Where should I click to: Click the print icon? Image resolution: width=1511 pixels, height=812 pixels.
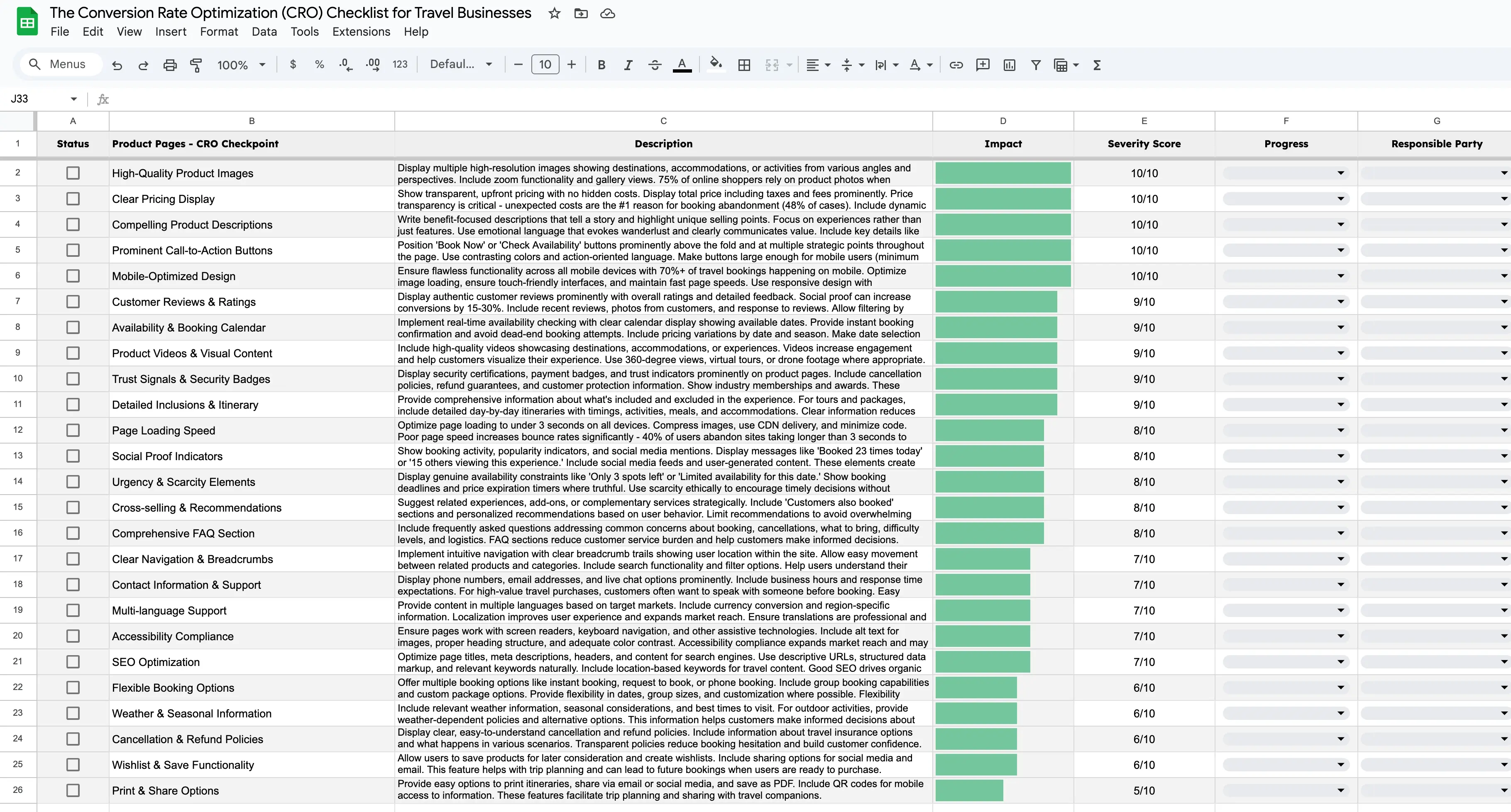point(169,64)
